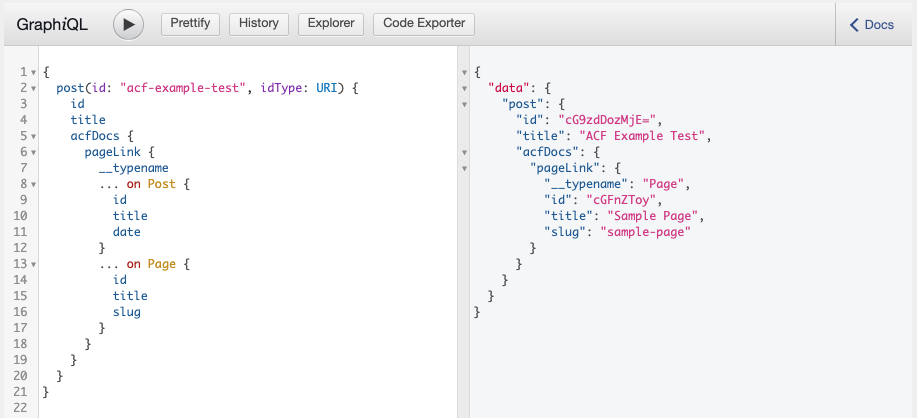The width and height of the screenshot is (917, 418).
Task: Collapse the '... on Page' fragment
Action: (34, 265)
